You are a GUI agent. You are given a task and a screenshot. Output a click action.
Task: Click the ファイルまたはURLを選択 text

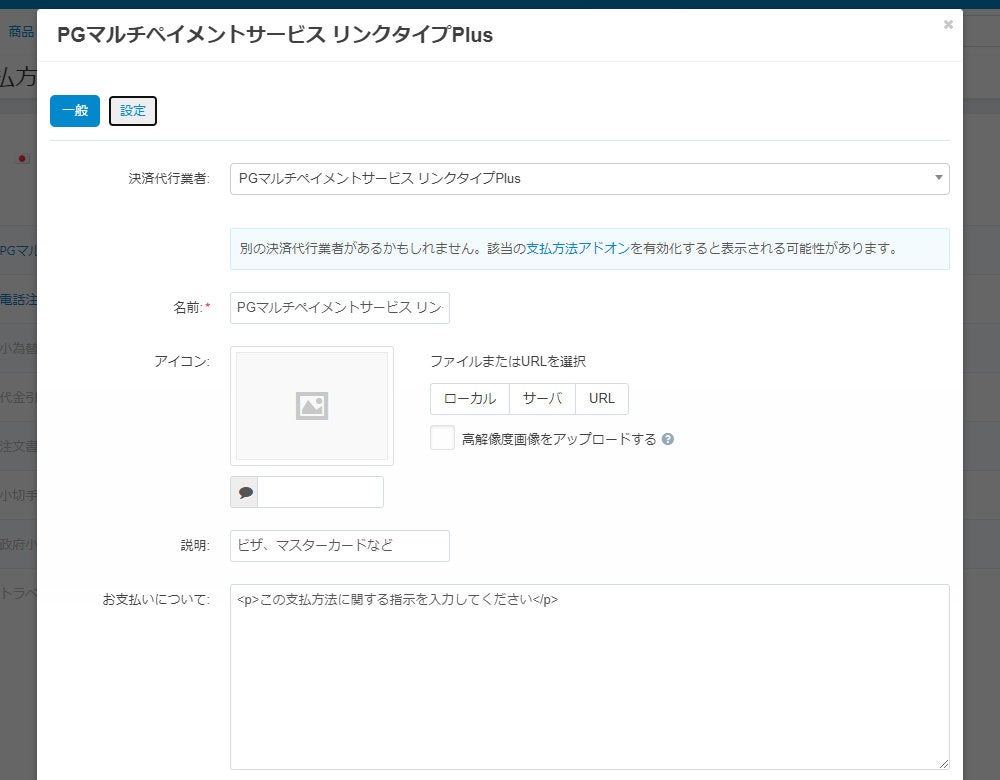(x=508, y=362)
